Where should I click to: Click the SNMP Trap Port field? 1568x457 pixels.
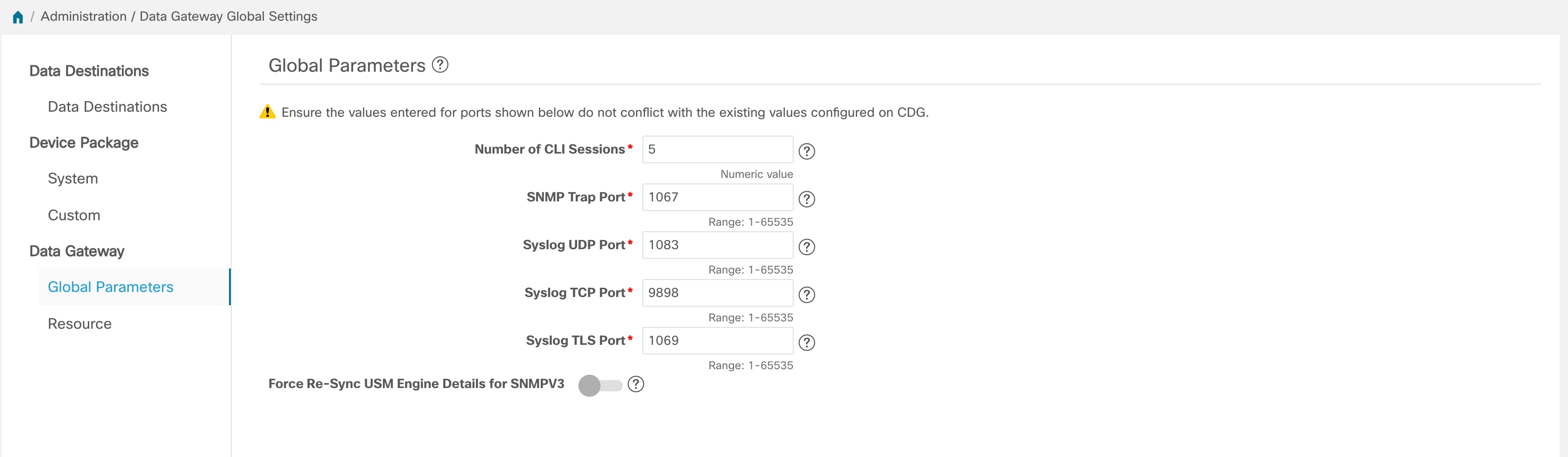[x=717, y=197]
